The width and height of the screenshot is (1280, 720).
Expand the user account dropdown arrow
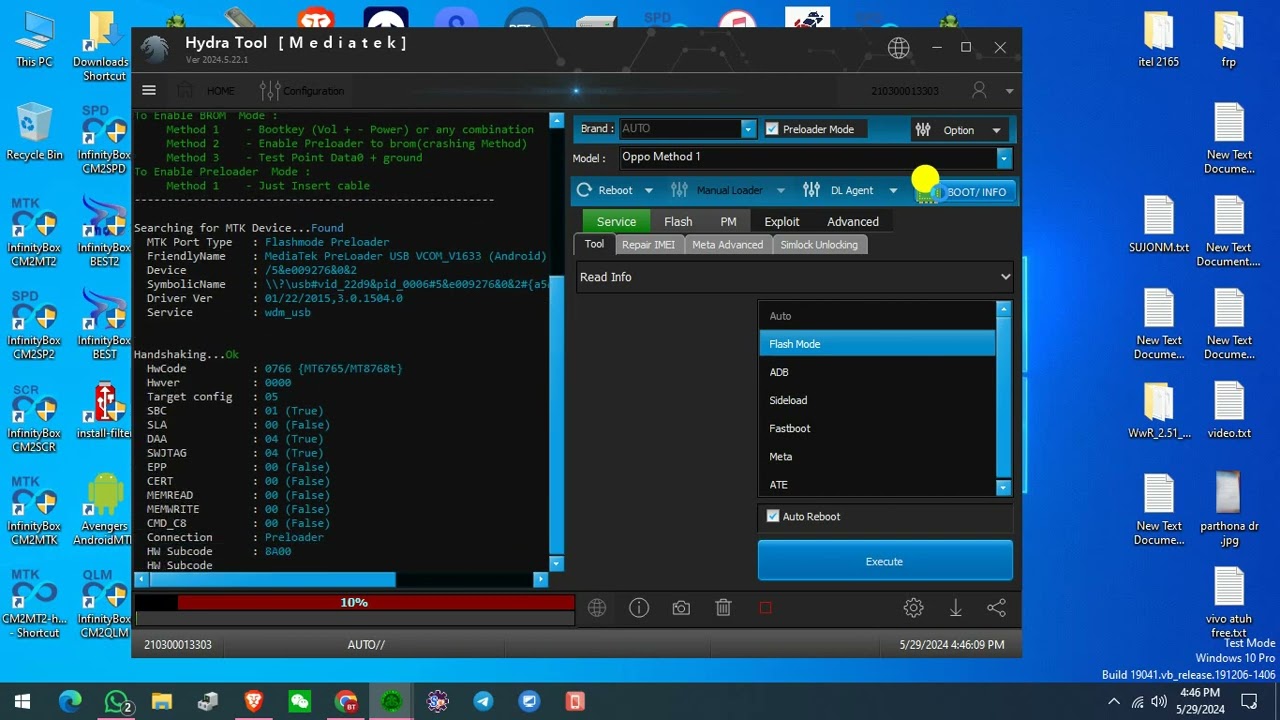pyautogui.click(x=1009, y=91)
